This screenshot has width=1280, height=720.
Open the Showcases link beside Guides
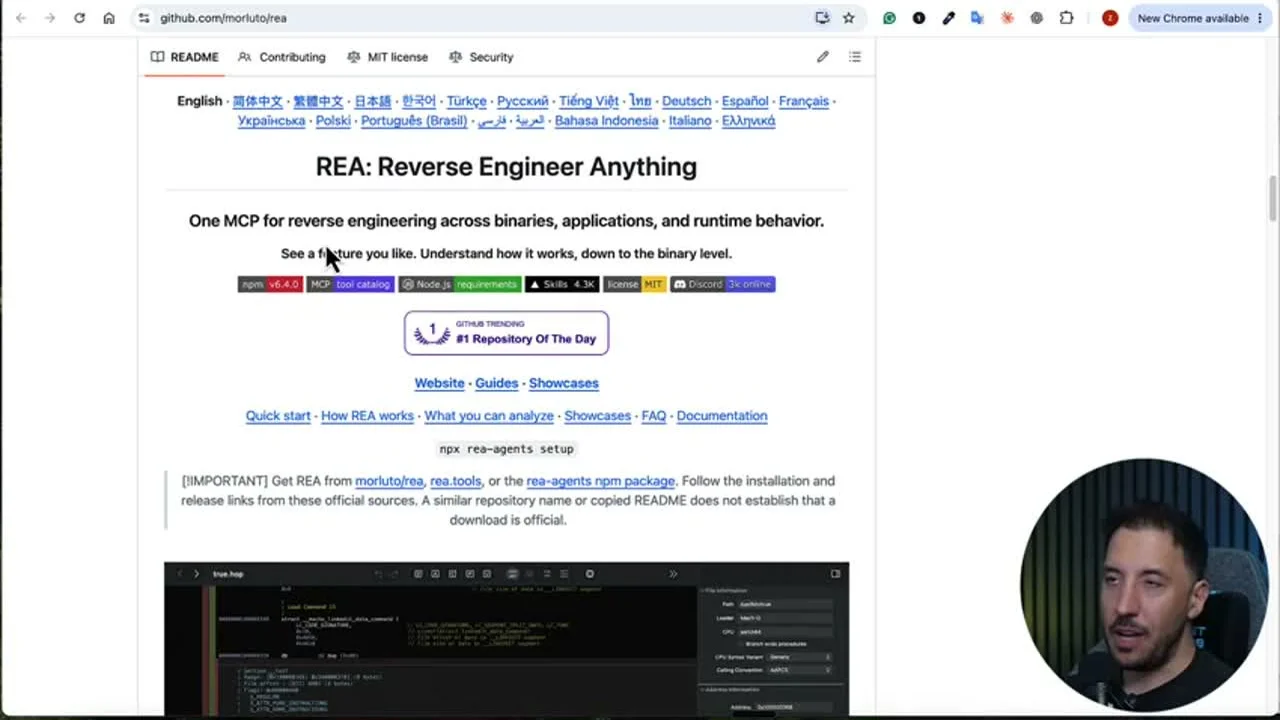click(564, 383)
